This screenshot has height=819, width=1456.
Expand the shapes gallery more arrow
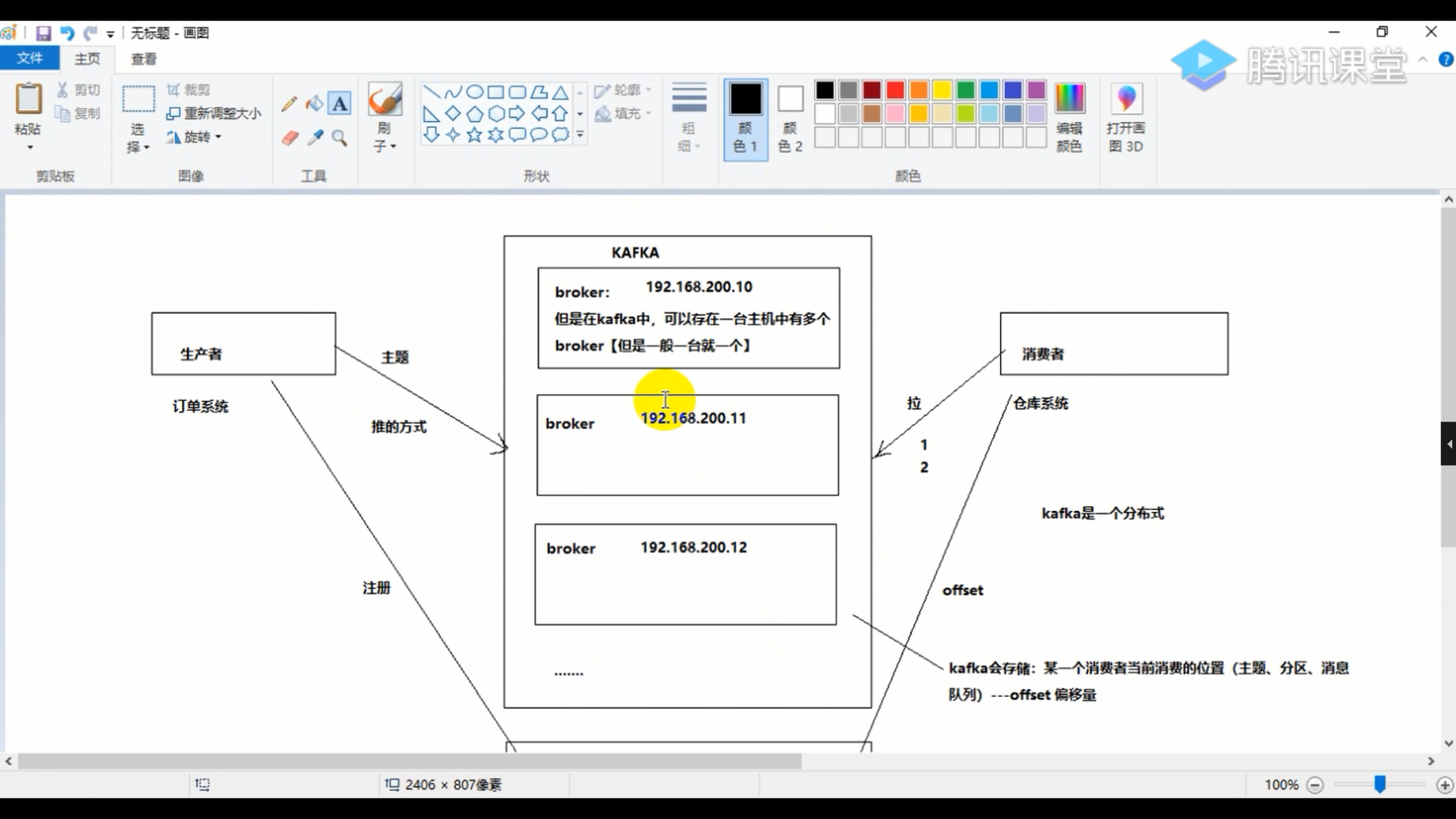(x=580, y=135)
